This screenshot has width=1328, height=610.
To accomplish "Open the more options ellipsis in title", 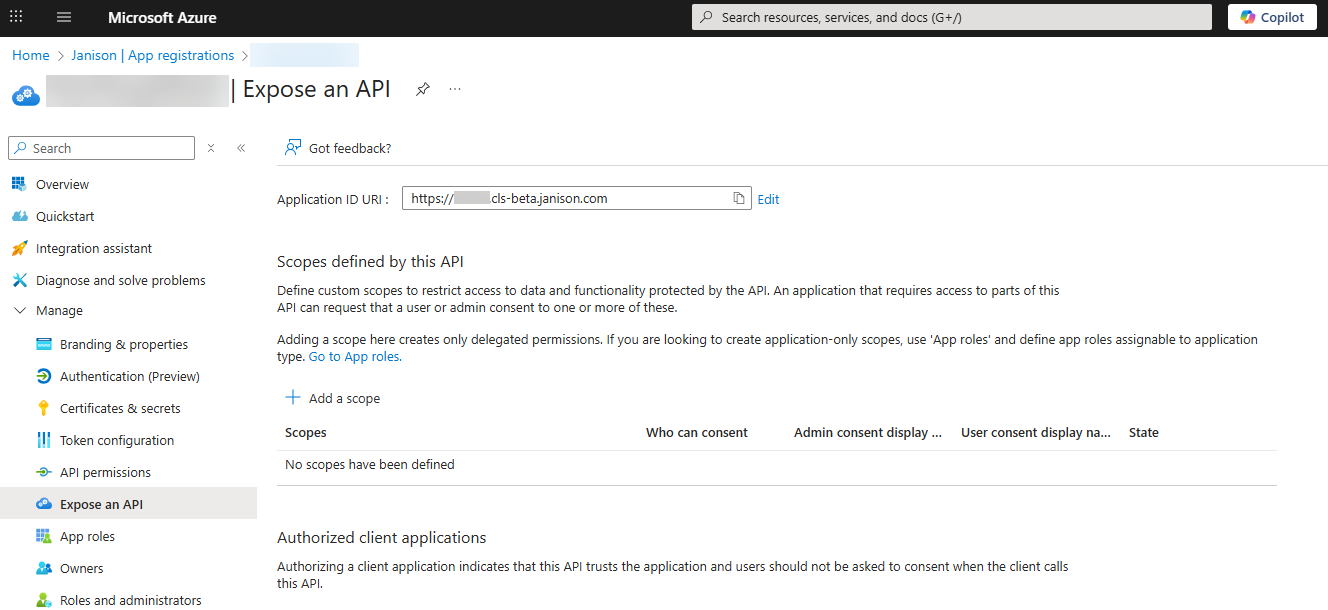I will click(x=455, y=89).
